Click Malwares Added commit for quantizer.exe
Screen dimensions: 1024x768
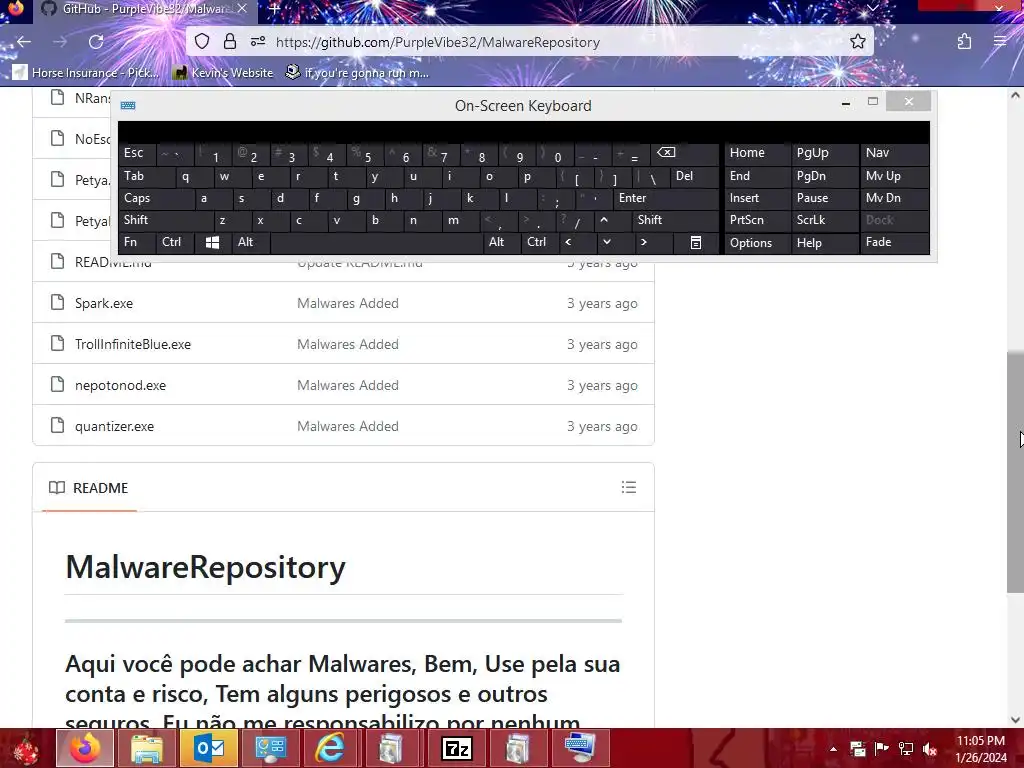(x=347, y=426)
